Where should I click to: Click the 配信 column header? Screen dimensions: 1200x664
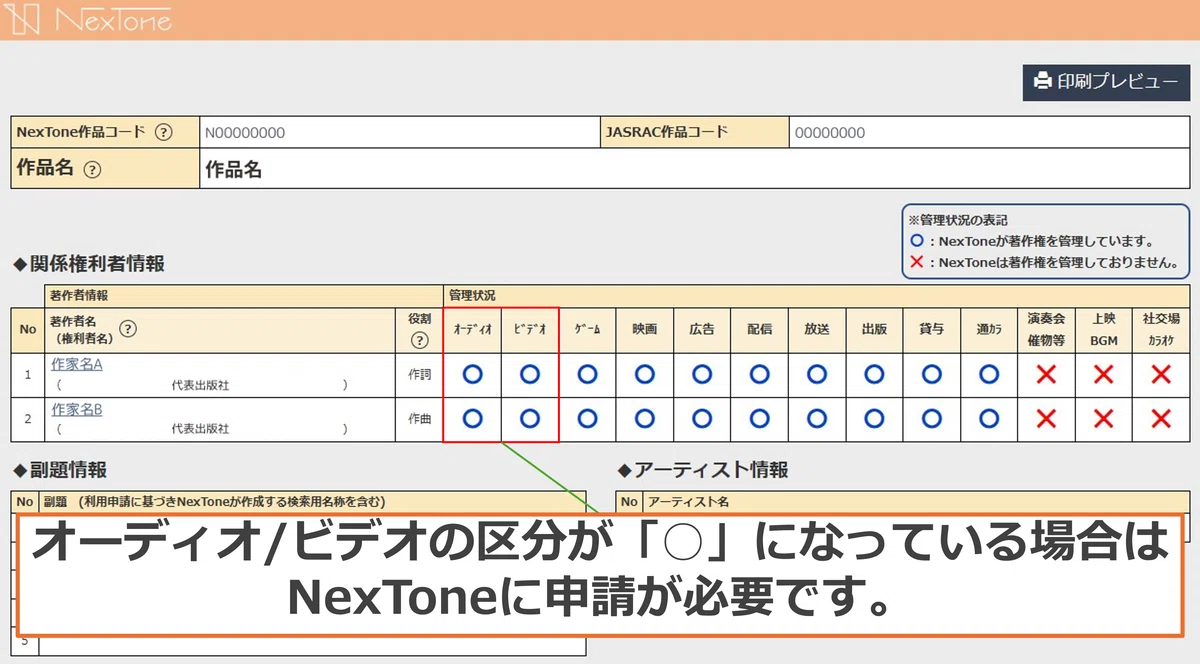click(x=760, y=329)
